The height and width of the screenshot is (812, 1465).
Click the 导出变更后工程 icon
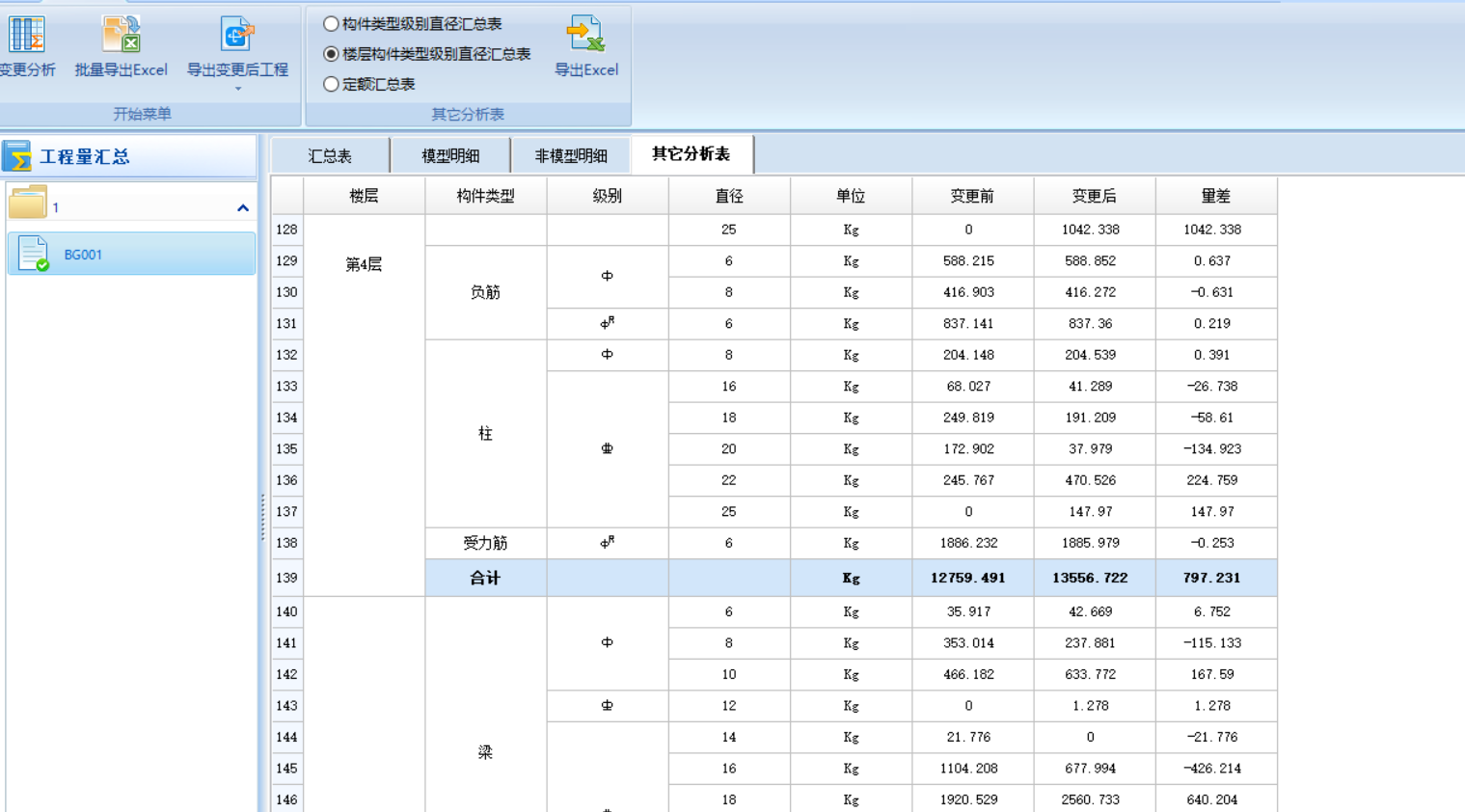237,35
